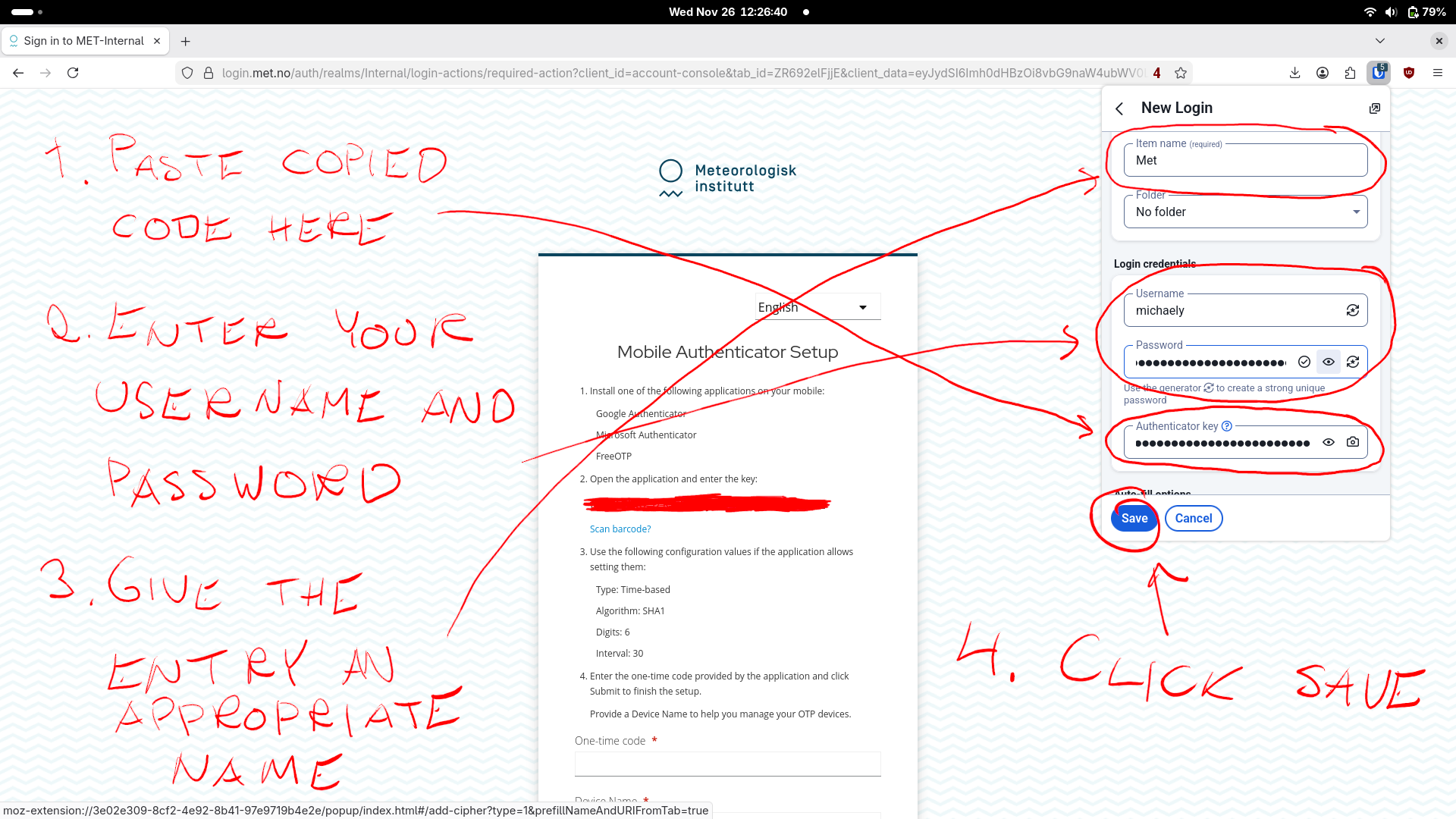1456x819 pixels.
Task: Check if the password has been exposed
Action: pyautogui.click(x=1304, y=362)
